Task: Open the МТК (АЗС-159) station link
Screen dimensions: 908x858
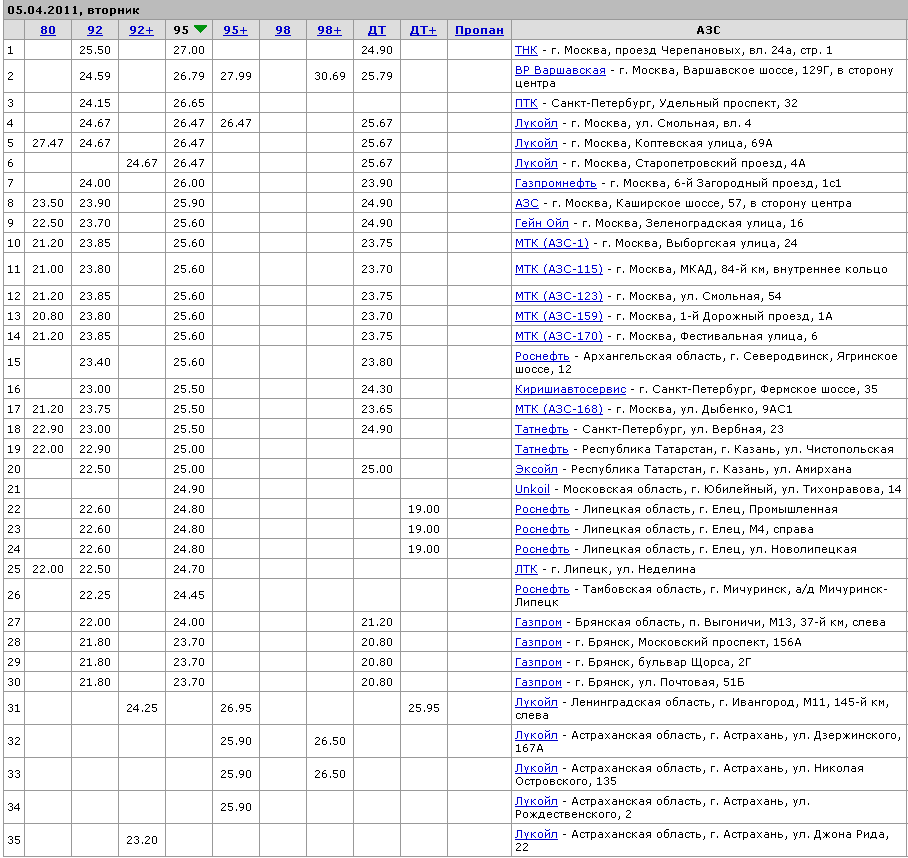Action: pyautogui.click(x=559, y=316)
